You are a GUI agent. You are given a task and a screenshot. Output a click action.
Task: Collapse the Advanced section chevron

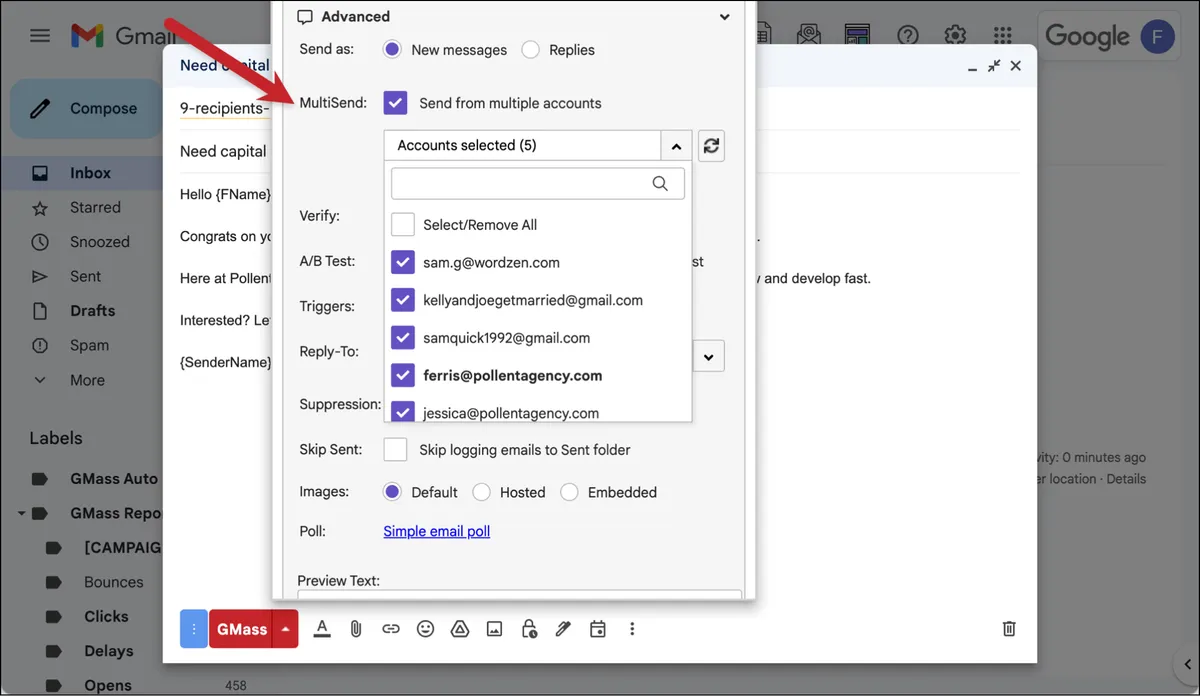pos(725,17)
